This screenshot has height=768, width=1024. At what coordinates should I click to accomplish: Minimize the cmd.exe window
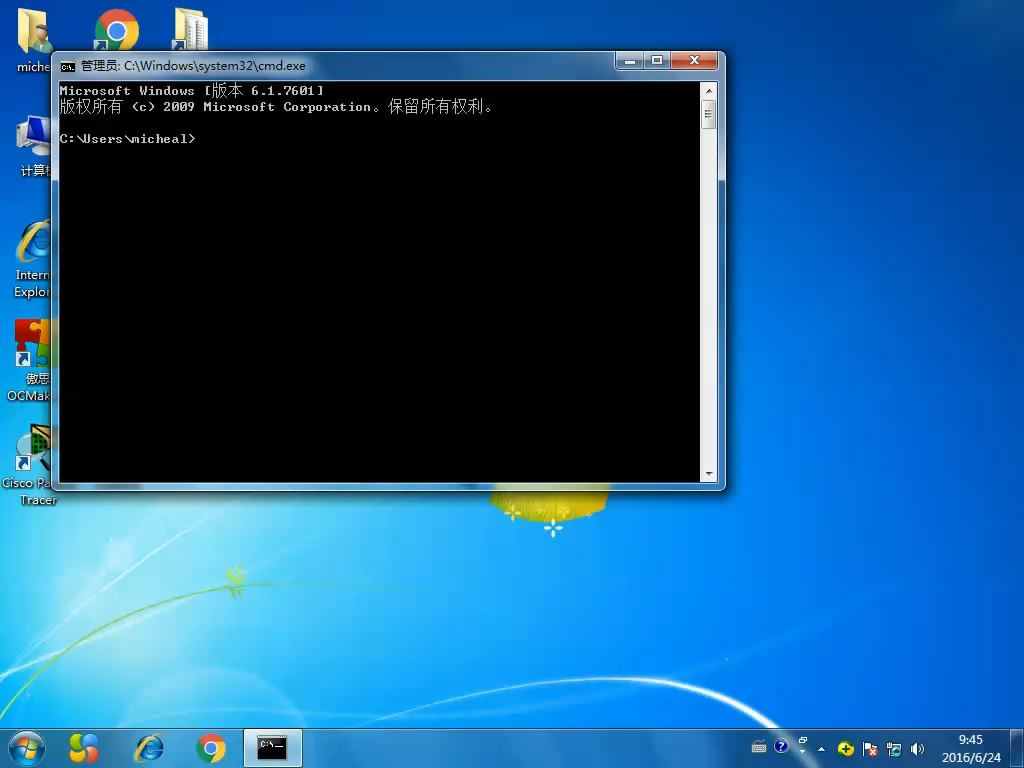point(630,61)
